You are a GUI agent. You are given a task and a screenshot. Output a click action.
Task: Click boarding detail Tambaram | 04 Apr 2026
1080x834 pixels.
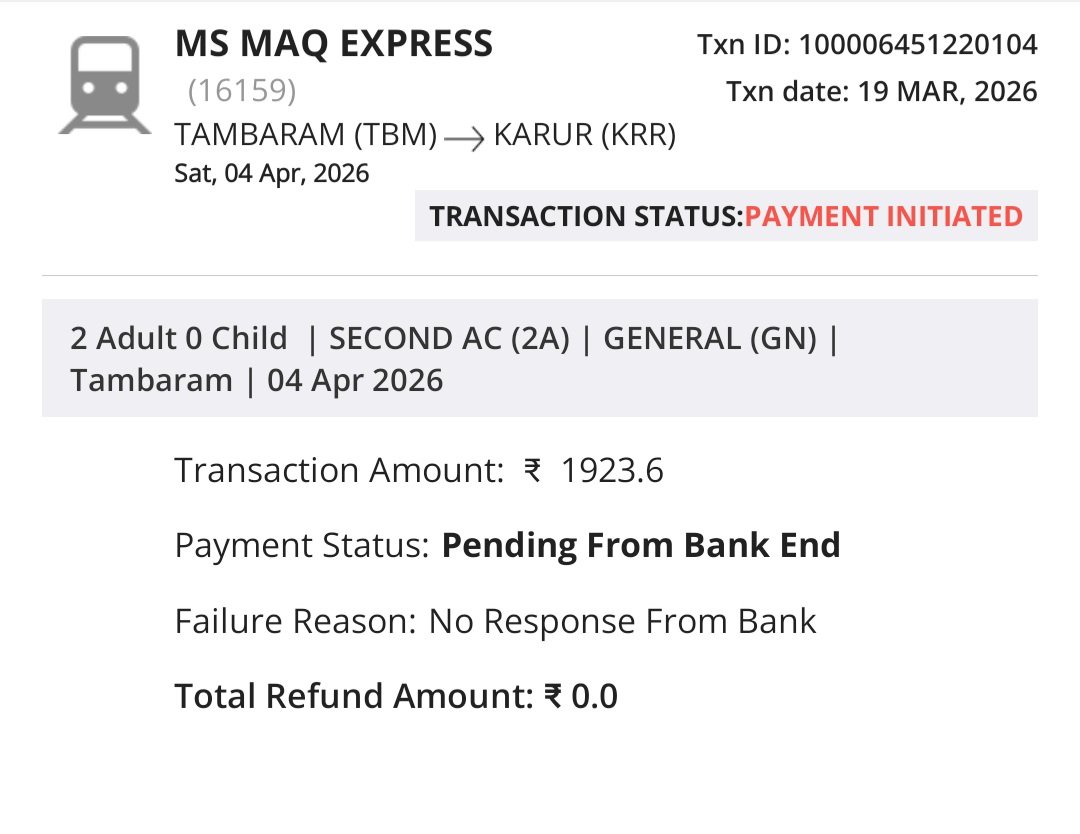pyautogui.click(x=257, y=381)
